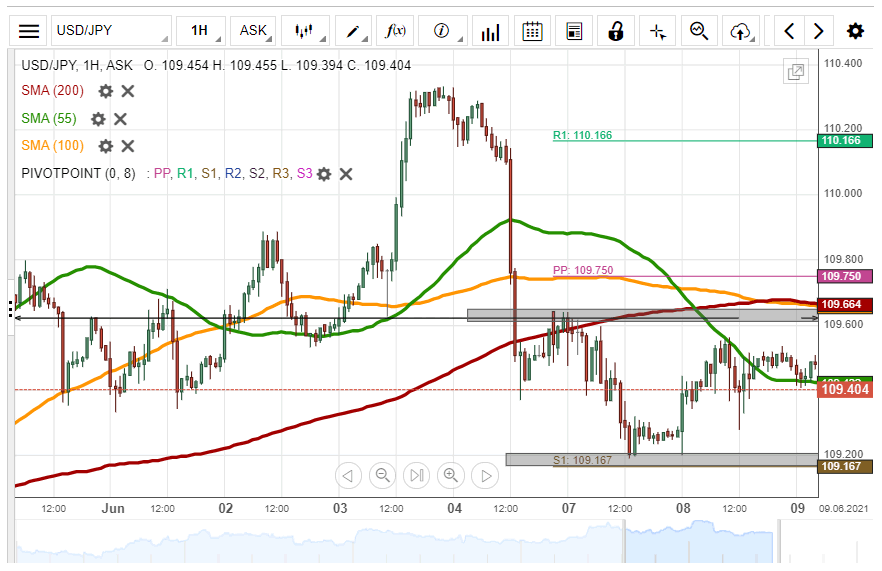
Task: Open the hamburger main menu
Action: click(x=29, y=31)
